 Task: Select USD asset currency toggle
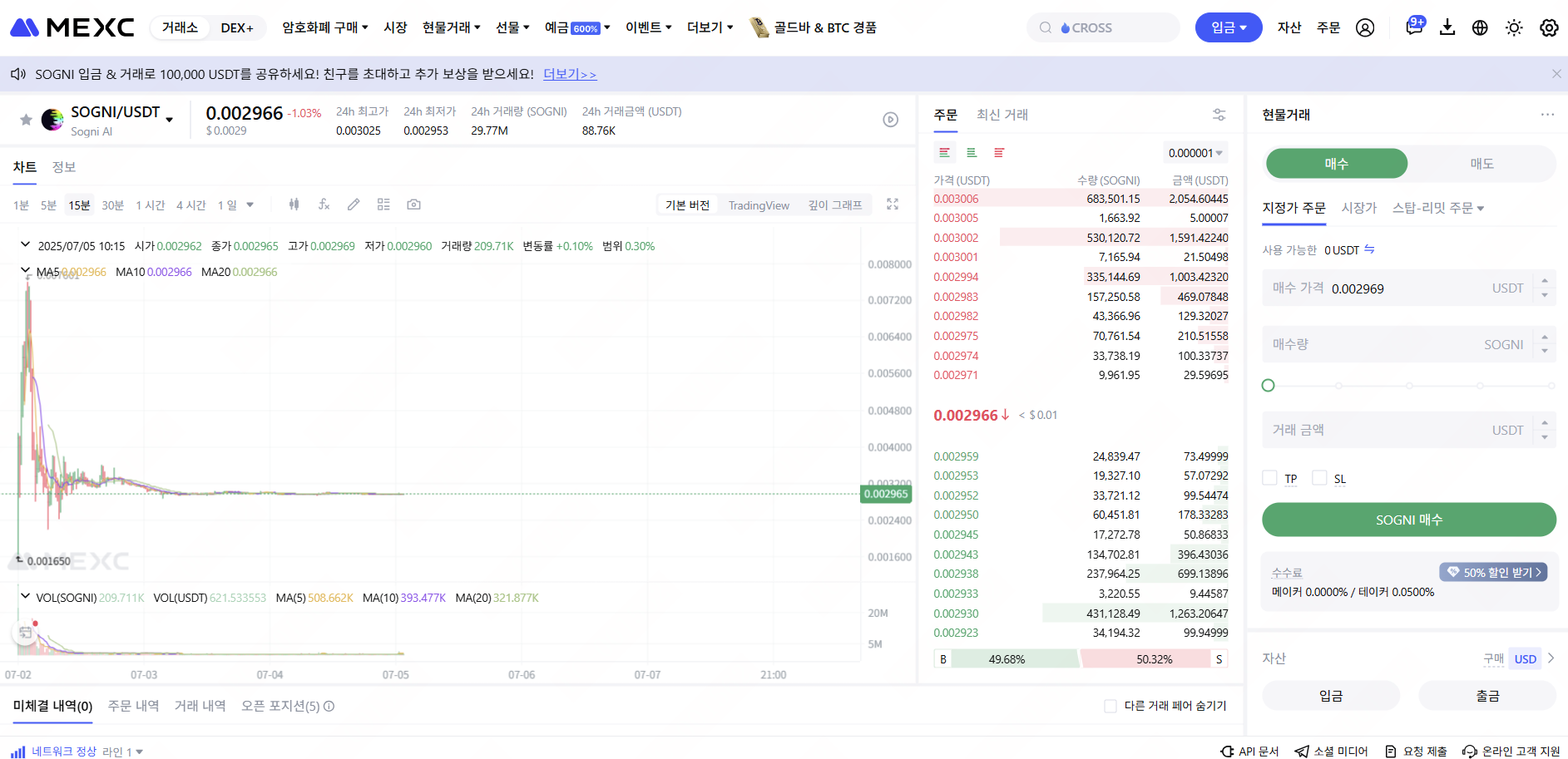point(1526,659)
